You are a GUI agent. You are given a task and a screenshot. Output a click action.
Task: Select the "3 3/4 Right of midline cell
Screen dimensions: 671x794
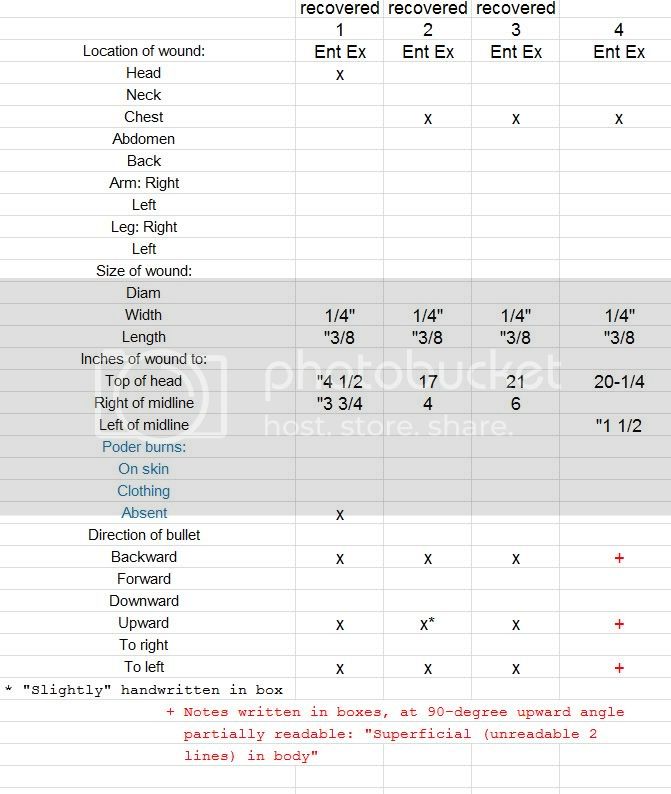click(x=340, y=403)
